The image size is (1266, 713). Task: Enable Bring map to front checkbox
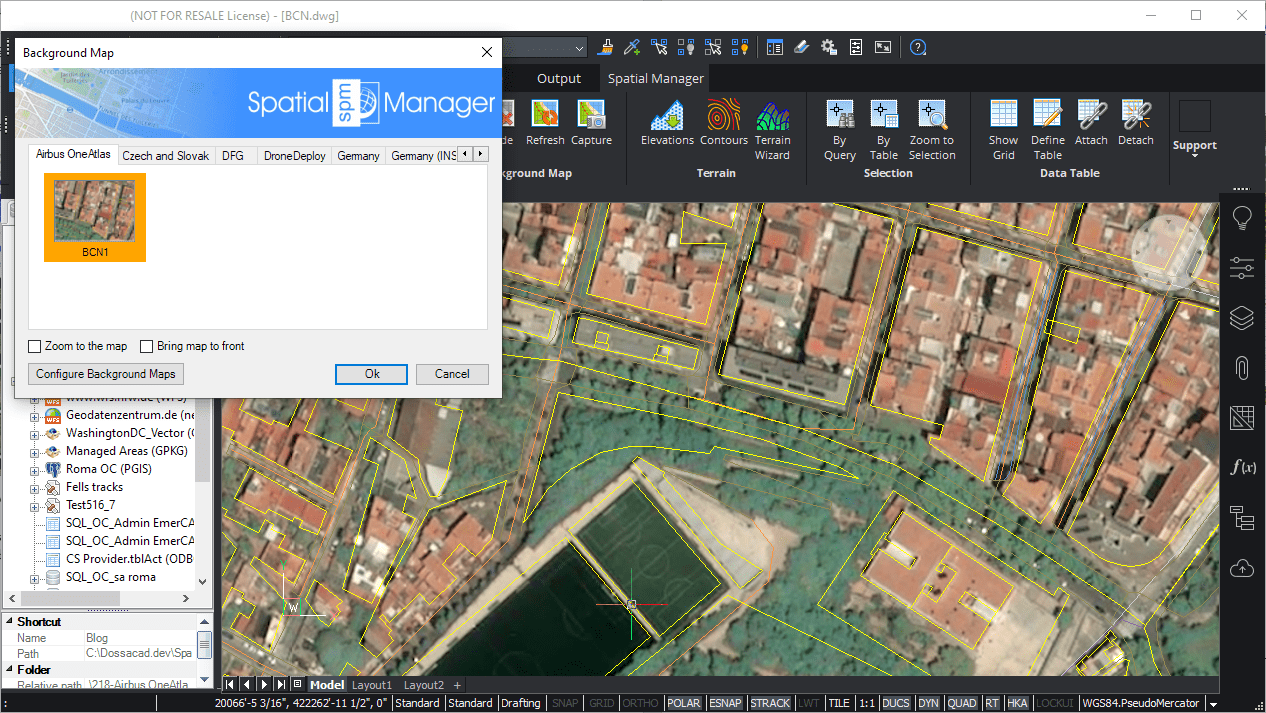point(147,347)
